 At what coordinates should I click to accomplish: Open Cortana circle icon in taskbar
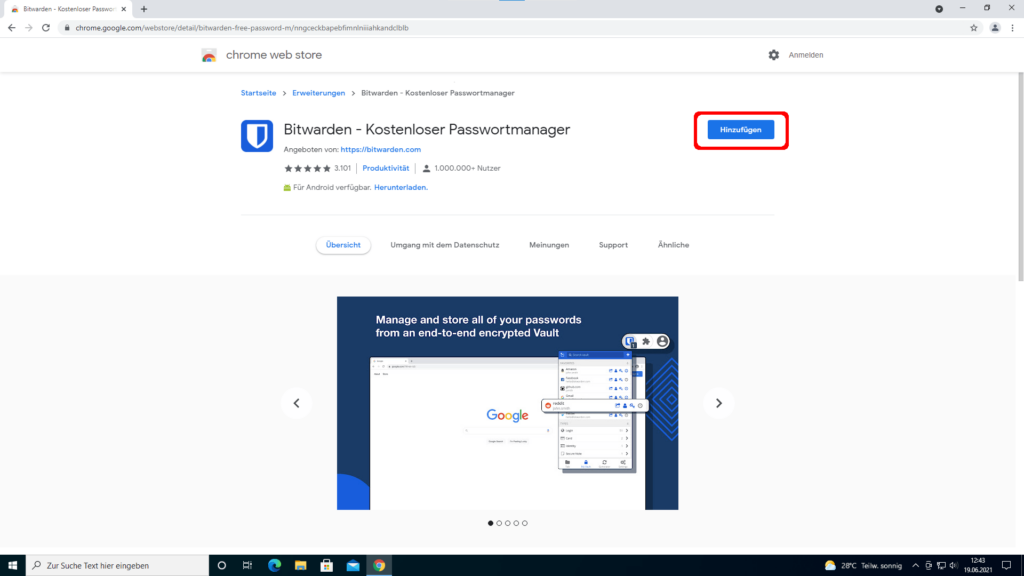(x=221, y=566)
